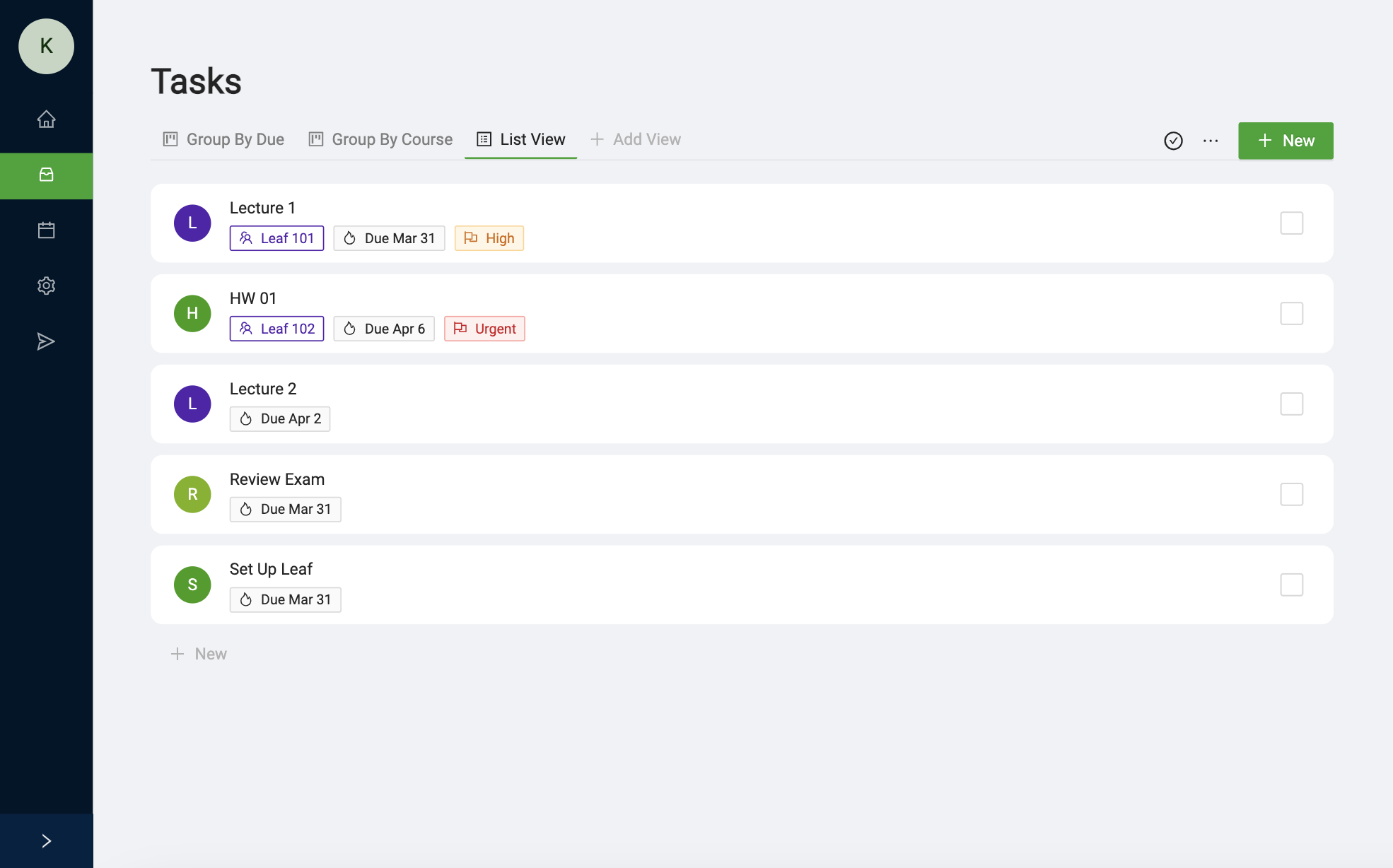Image resolution: width=1393 pixels, height=868 pixels.
Task: Open the three-dots more options menu
Action: click(x=1211, y=141)
